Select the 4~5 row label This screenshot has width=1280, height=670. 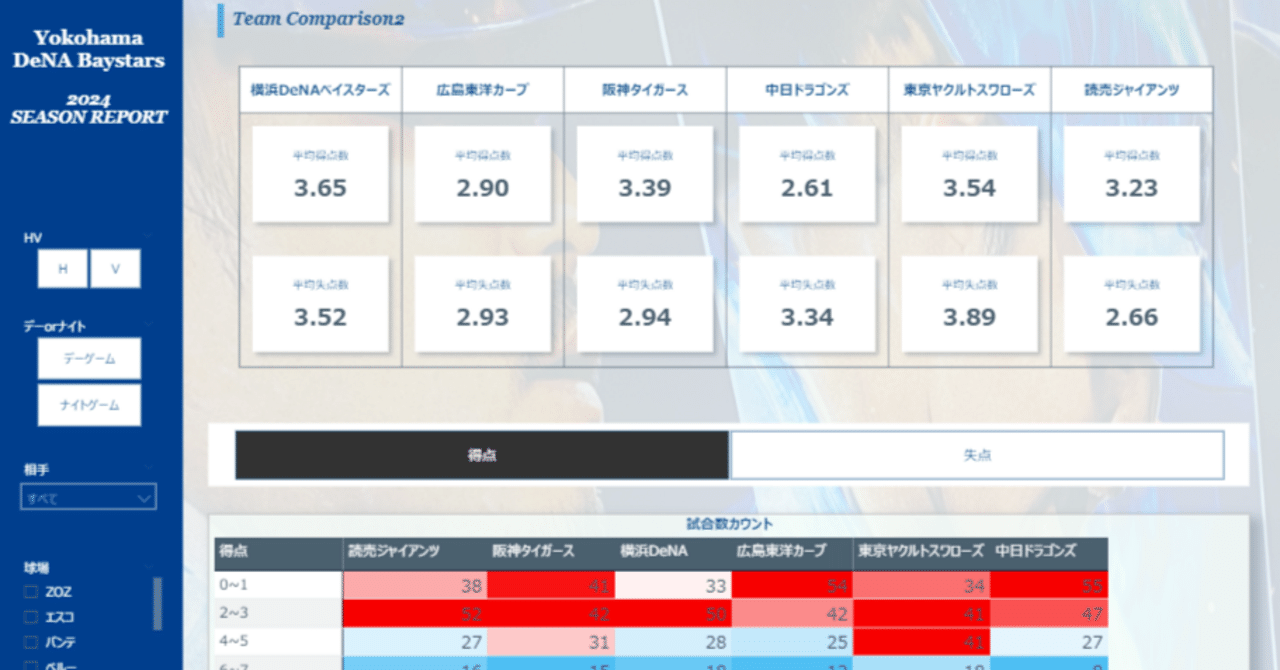[x=278, y=641]
